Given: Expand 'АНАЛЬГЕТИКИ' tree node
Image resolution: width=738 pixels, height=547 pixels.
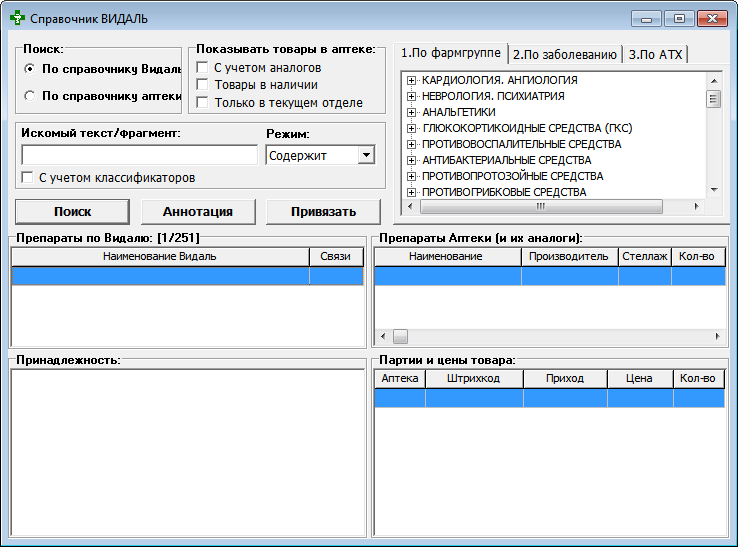Looking at the screenshot, I should 411,112.
